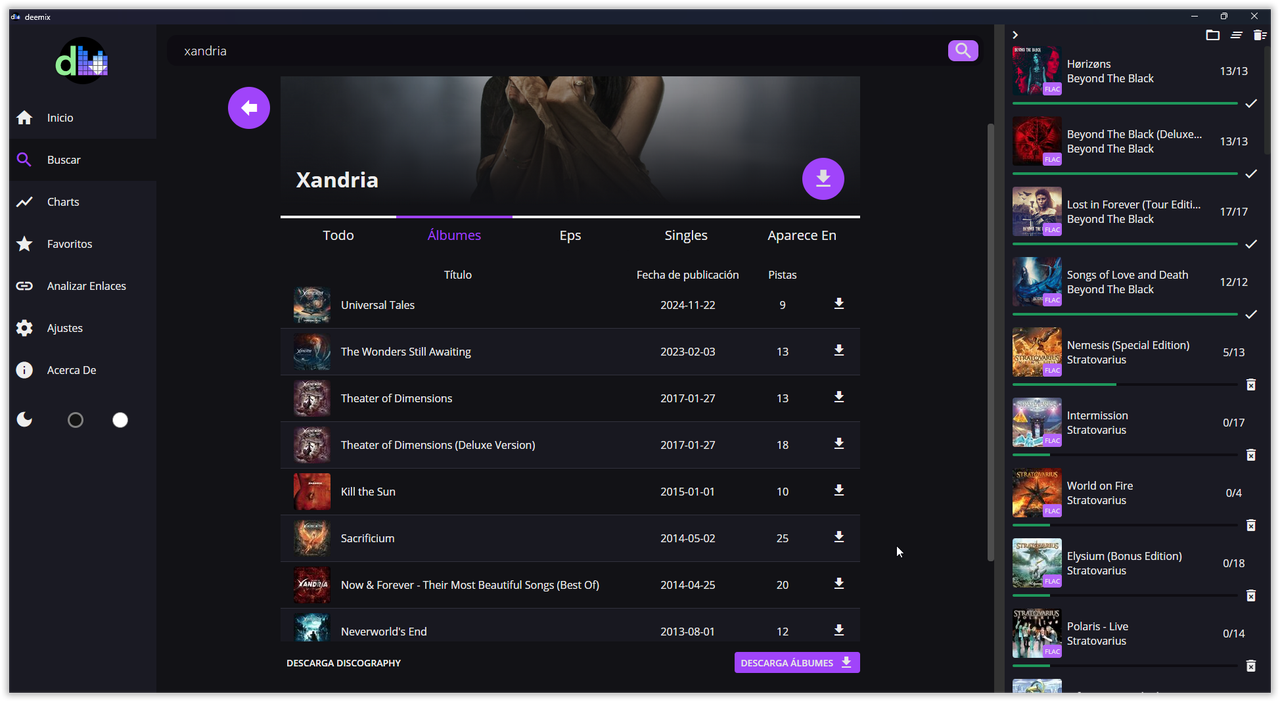Screen dimensions: 1280x702
Task: Click Elysium (Bonus Edition) cover thumbnail
Action: coord(1037,563)
